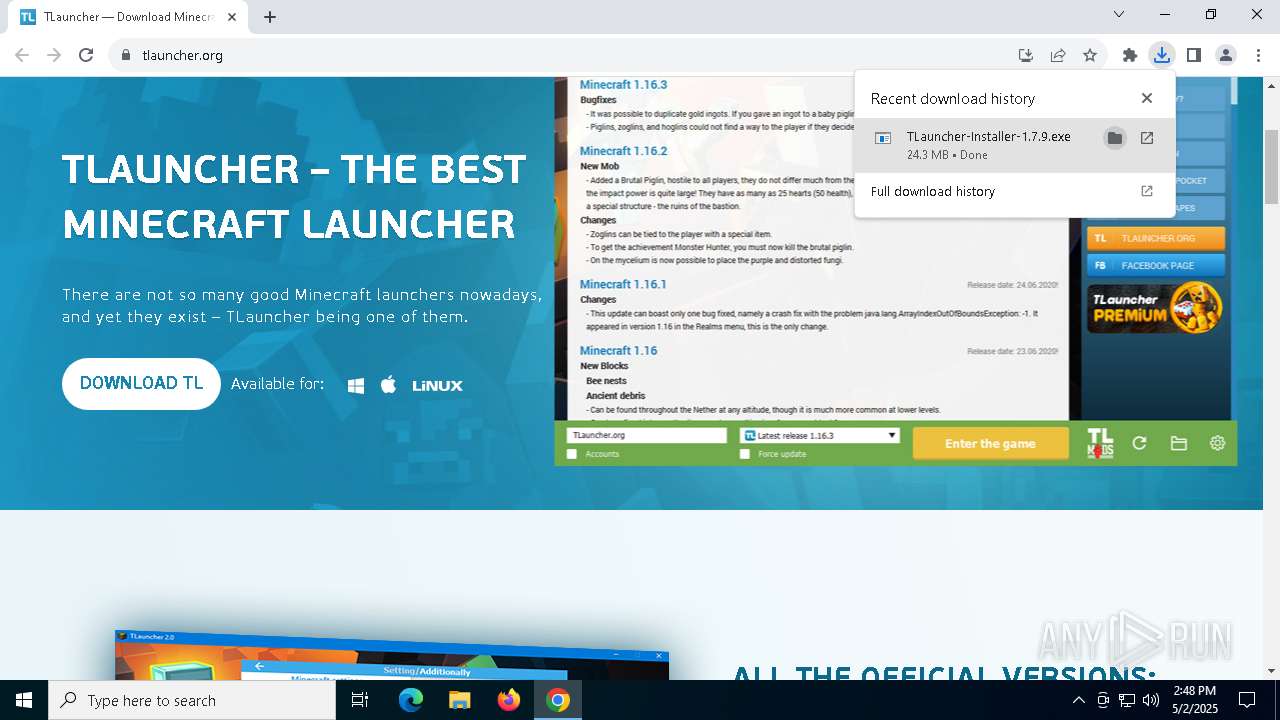Click the TLauncher PREMIUM banner

pyautogui.click(x=1156, y=307)
